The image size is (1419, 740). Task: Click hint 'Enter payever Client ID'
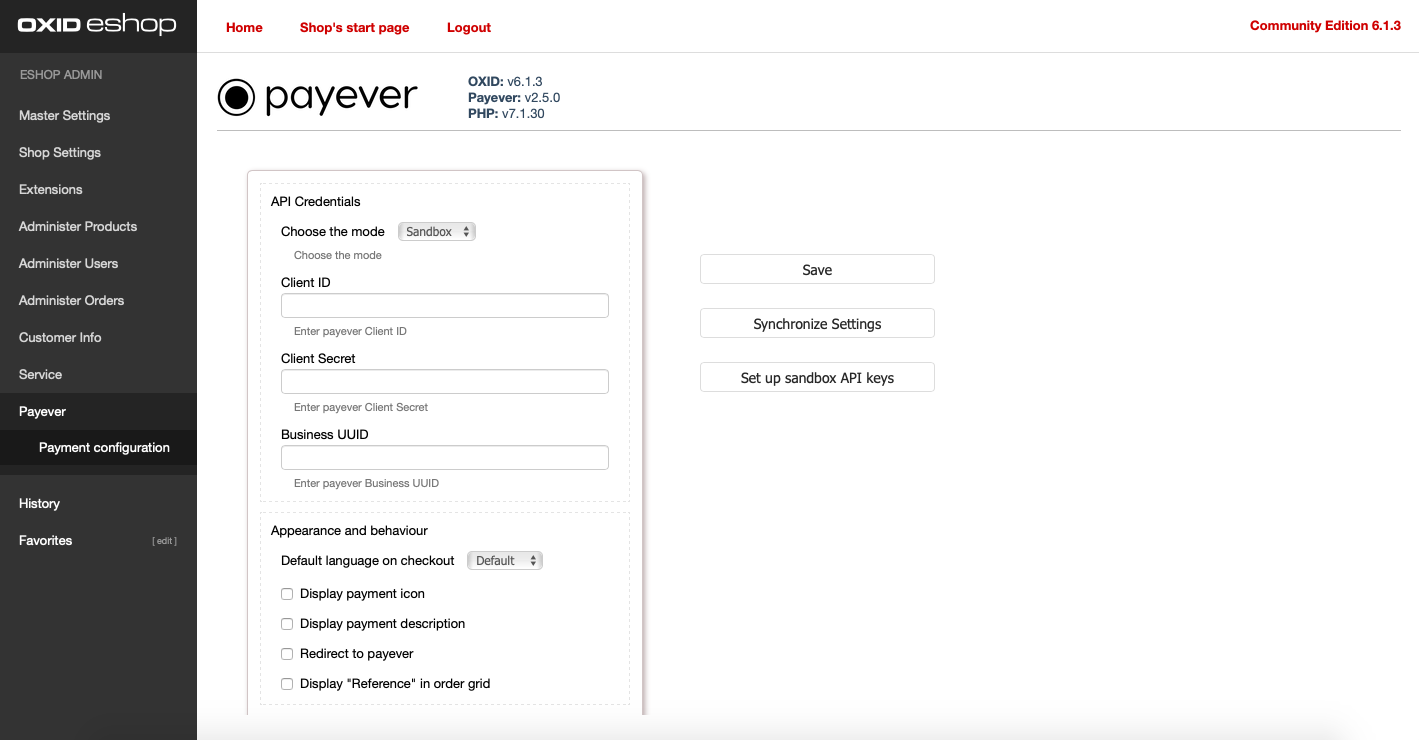(350, 331)
